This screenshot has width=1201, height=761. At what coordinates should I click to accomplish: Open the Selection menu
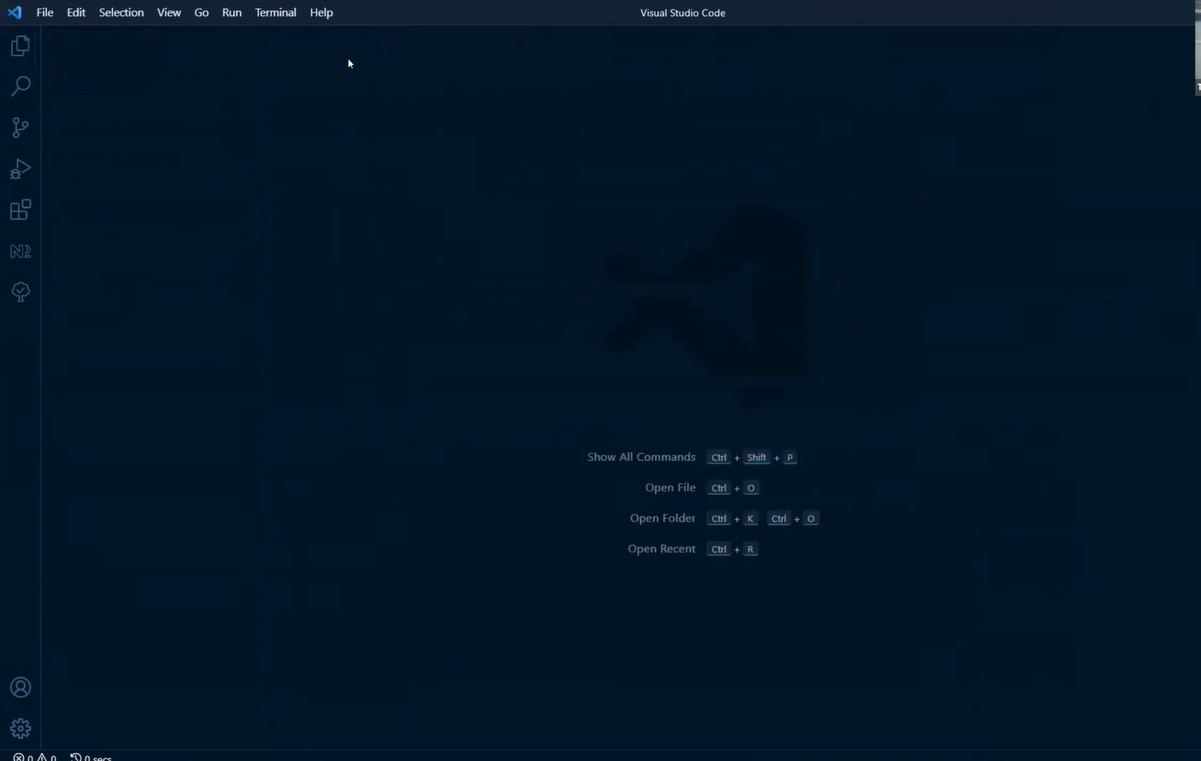pos(121,13)
